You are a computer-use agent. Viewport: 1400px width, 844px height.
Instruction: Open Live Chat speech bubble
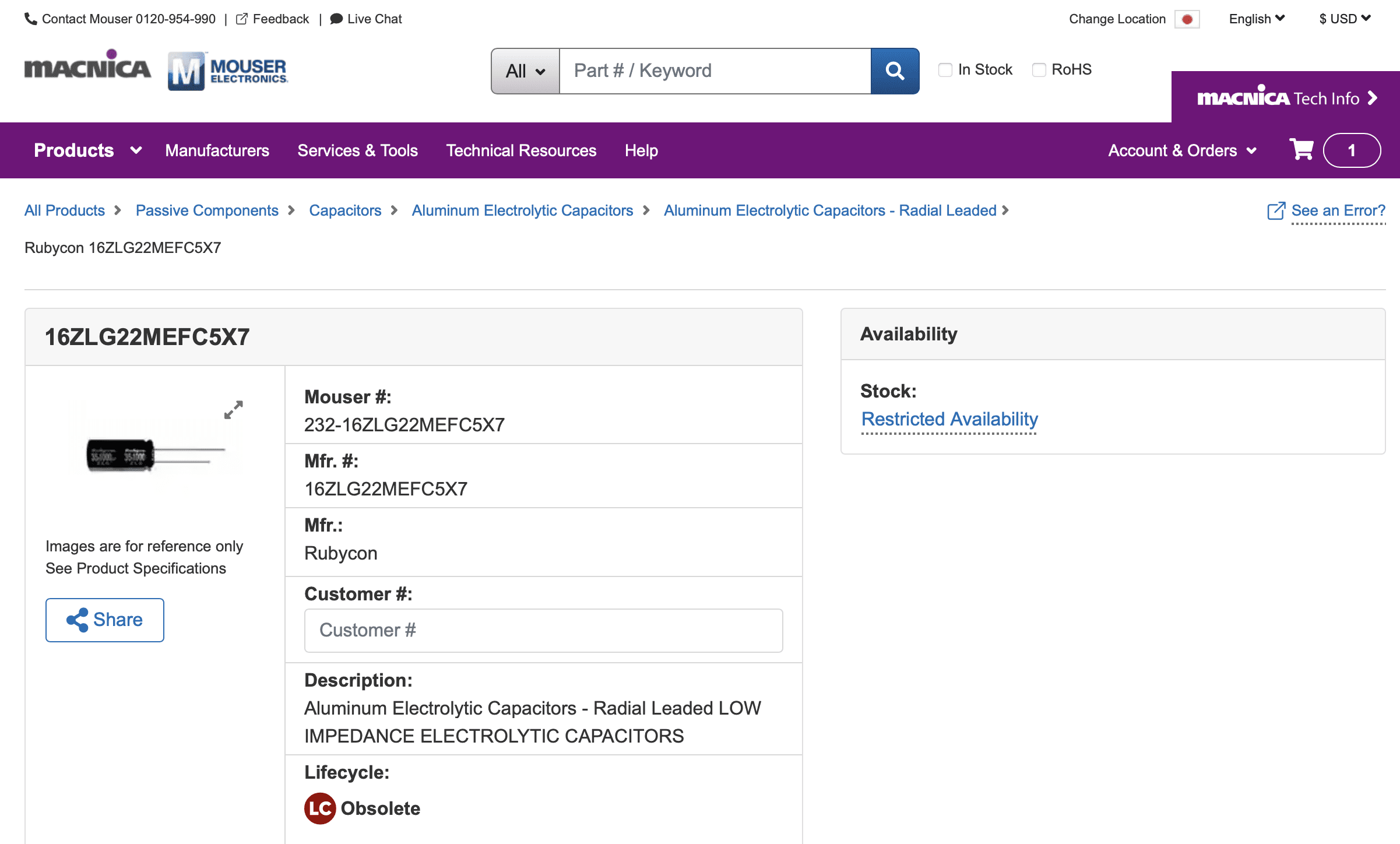click(x=336, y=19)
